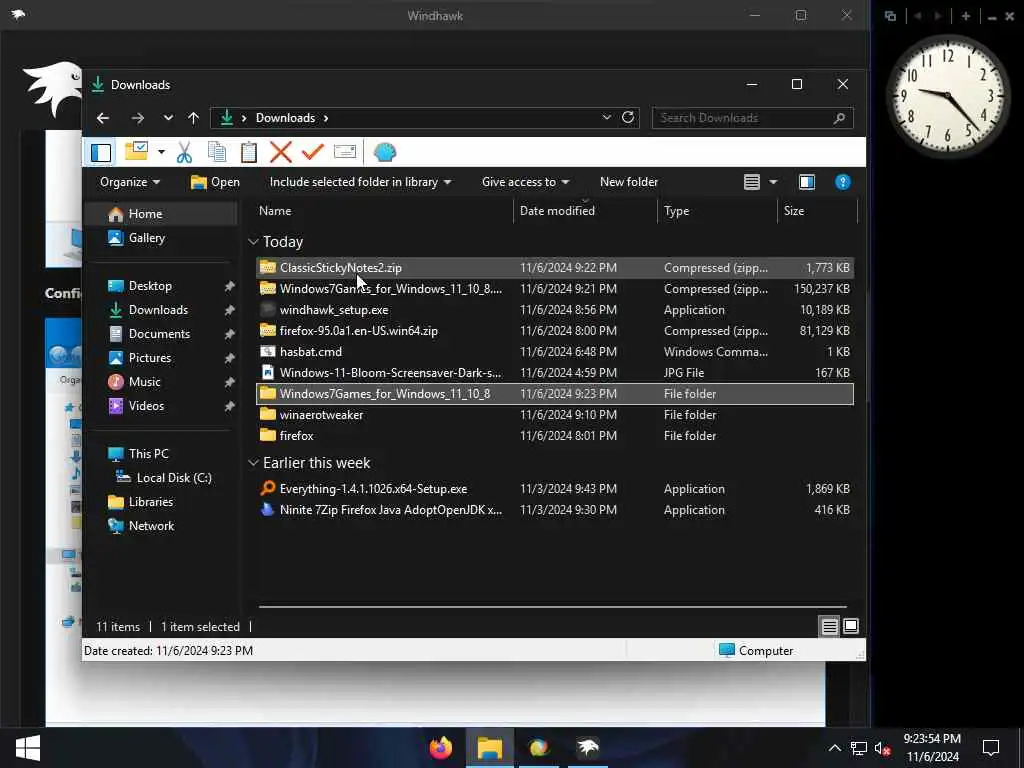Create a New folder
Screen dimensions: 1024x768
pyautogui.click(x=629, y=182)
